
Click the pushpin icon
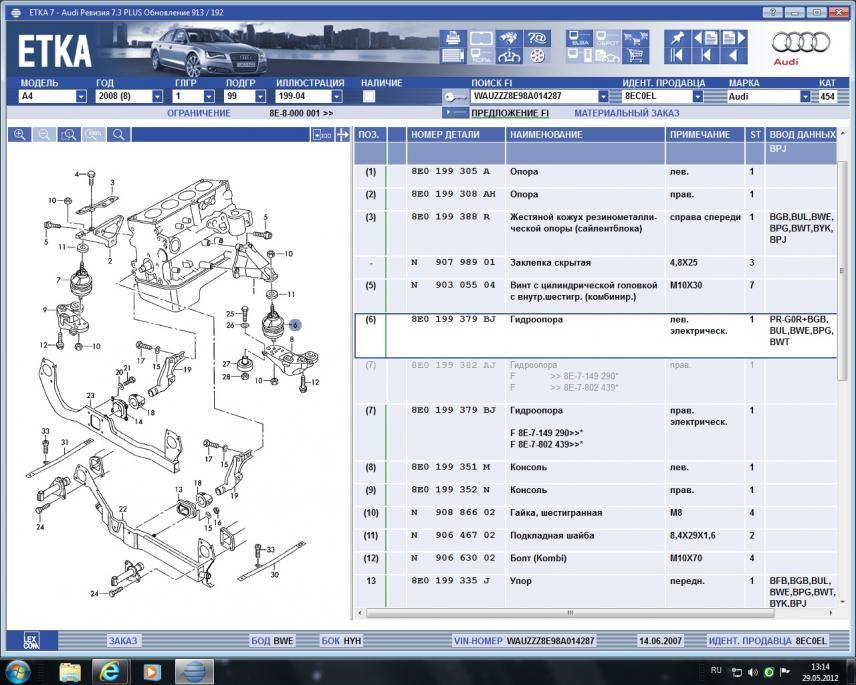click(x=677, y=39)
